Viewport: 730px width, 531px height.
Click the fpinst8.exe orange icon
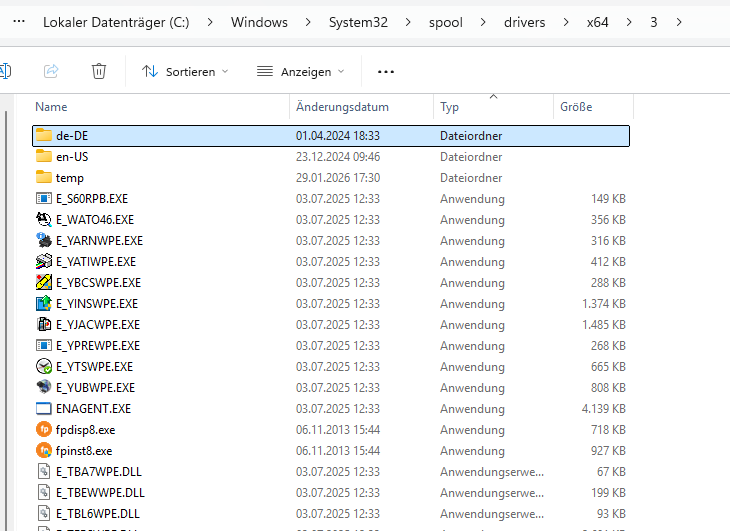point(44,450)
